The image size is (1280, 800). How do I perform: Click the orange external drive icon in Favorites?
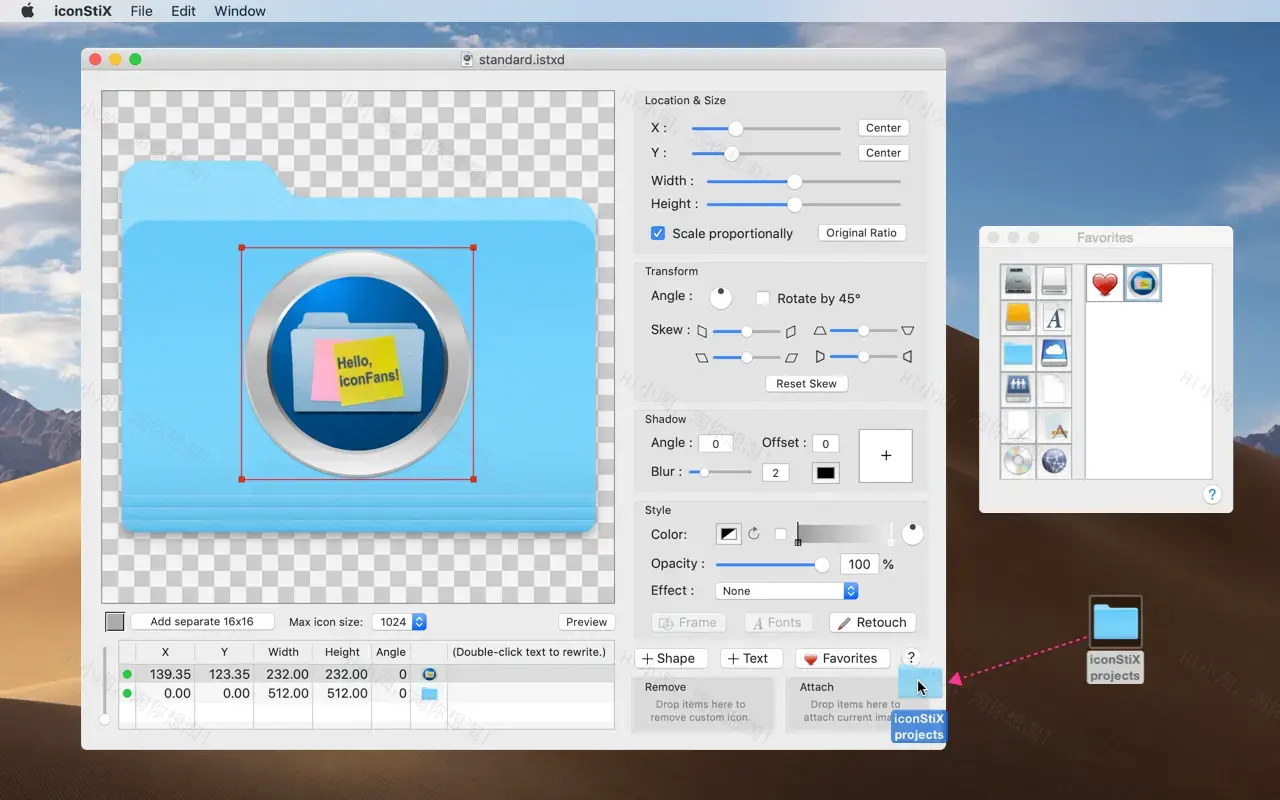point(1017,318)
